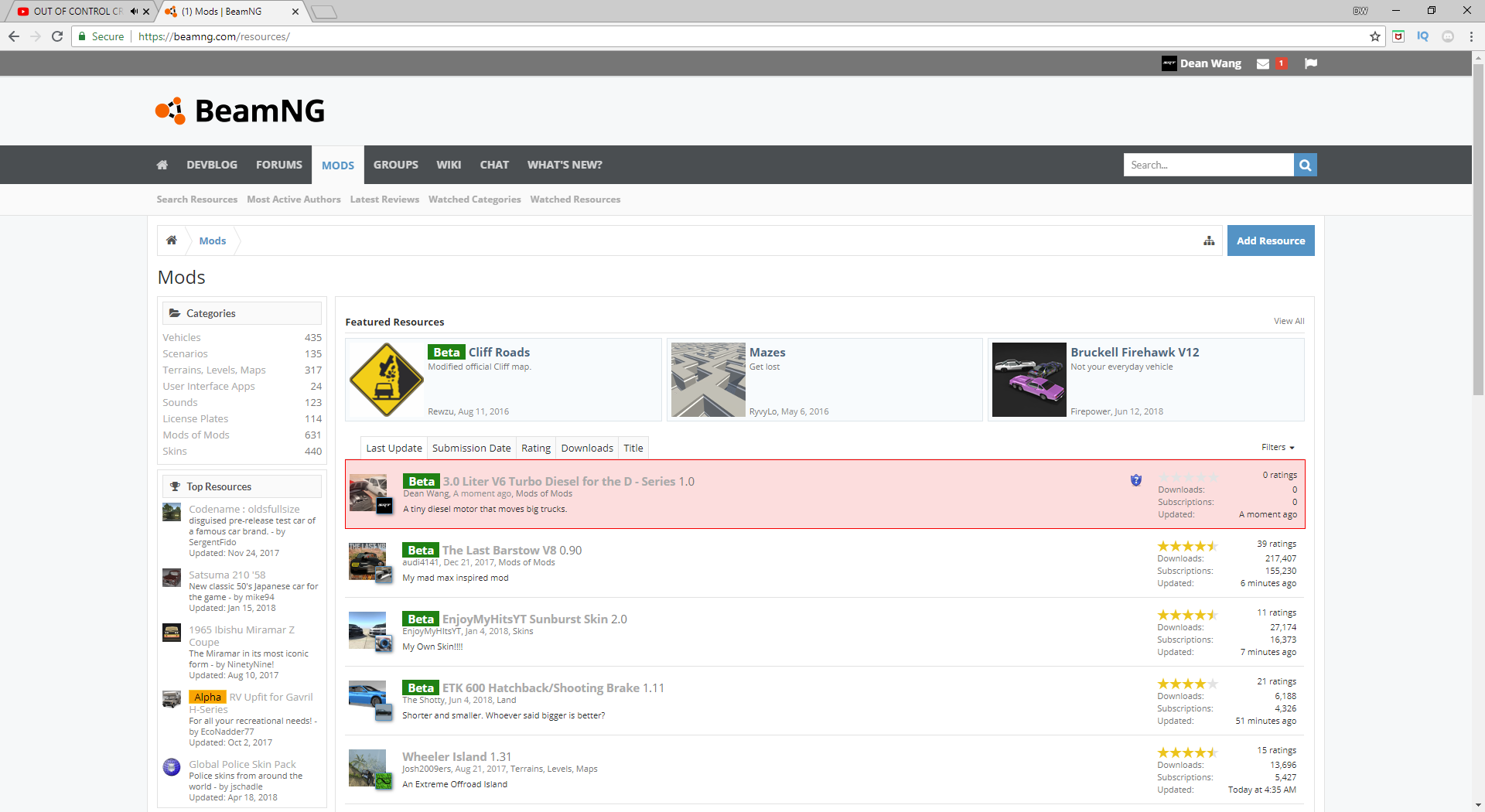Open EnjoyMyHitsYT Sunburst Skin thumbnail
The height and width of the screenshot is (812, 1485).
(367, 630)
